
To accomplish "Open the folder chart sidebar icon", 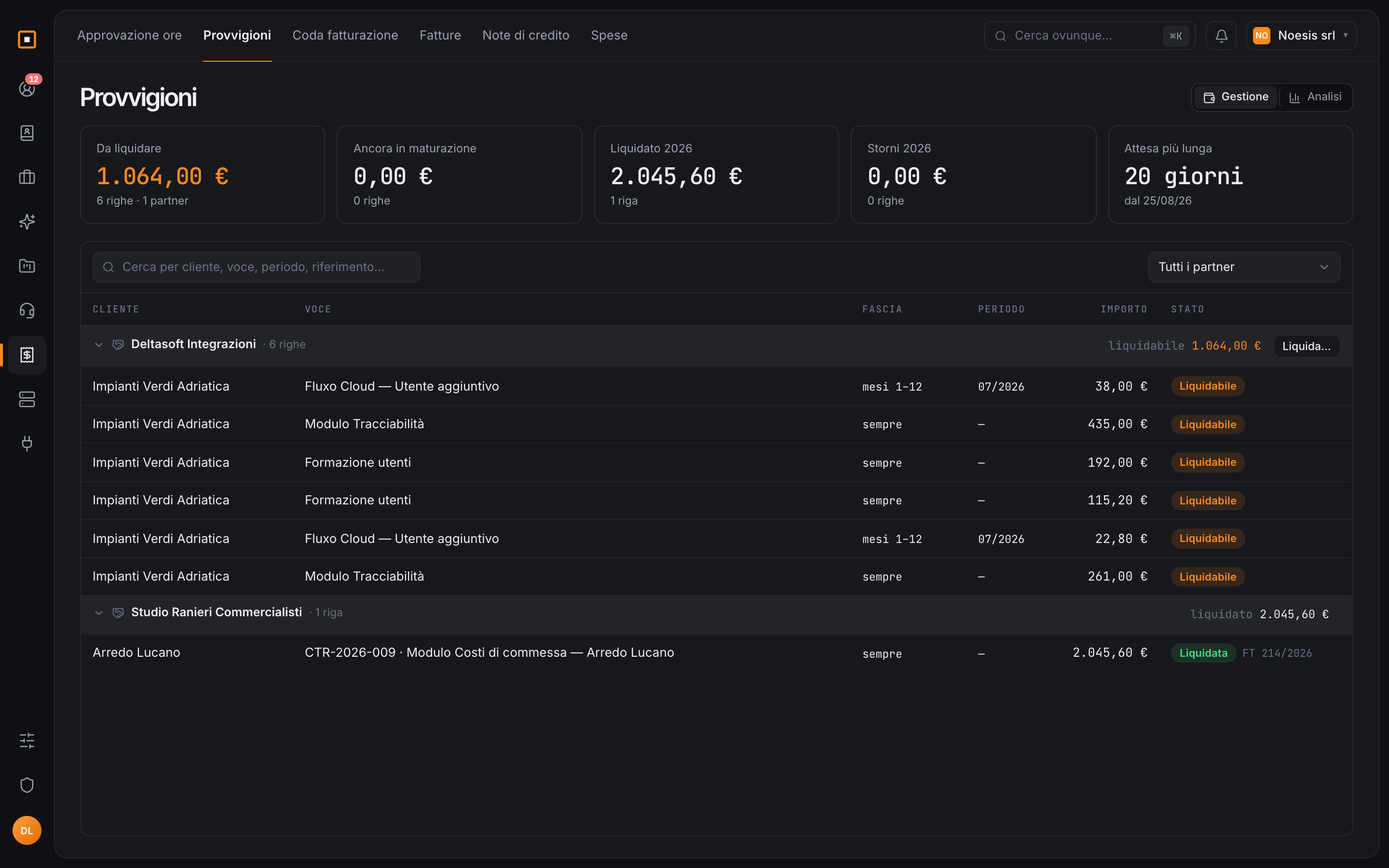I will [27, 266].
